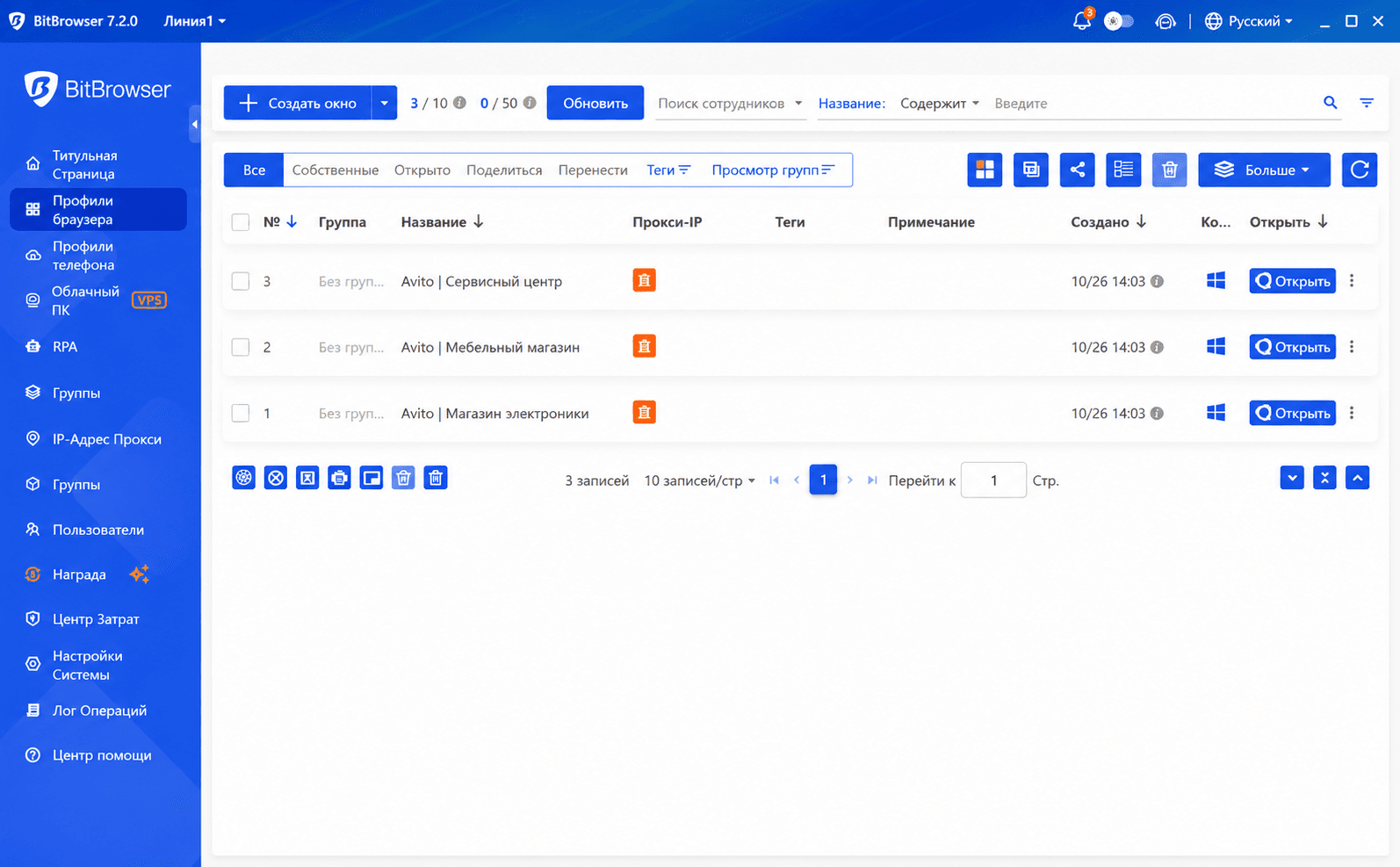Check the box for profile number 3

[241, 281]
